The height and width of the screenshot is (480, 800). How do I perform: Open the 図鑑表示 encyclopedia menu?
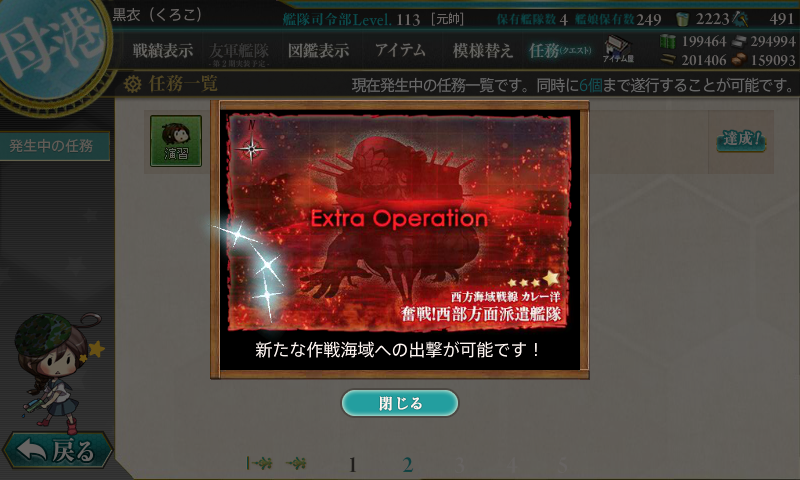[x=318, y=50]
